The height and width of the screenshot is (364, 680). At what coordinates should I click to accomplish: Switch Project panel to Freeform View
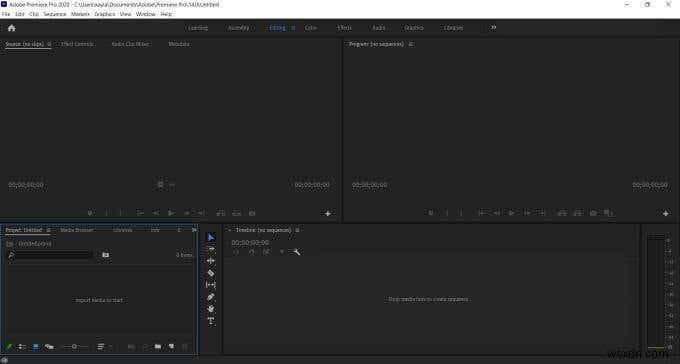(49, 347)
